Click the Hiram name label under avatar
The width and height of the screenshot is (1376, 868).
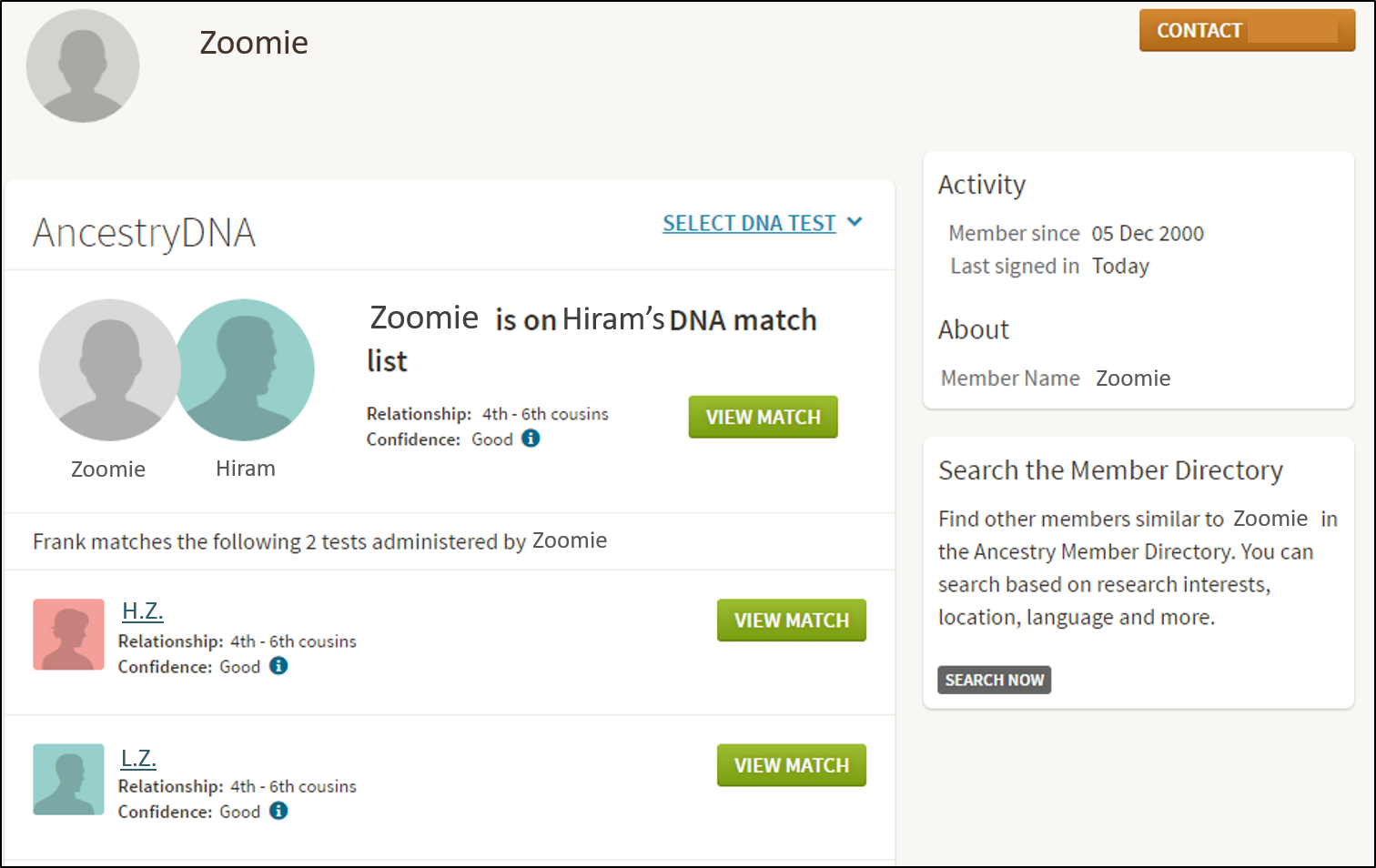tap(246, 469)
